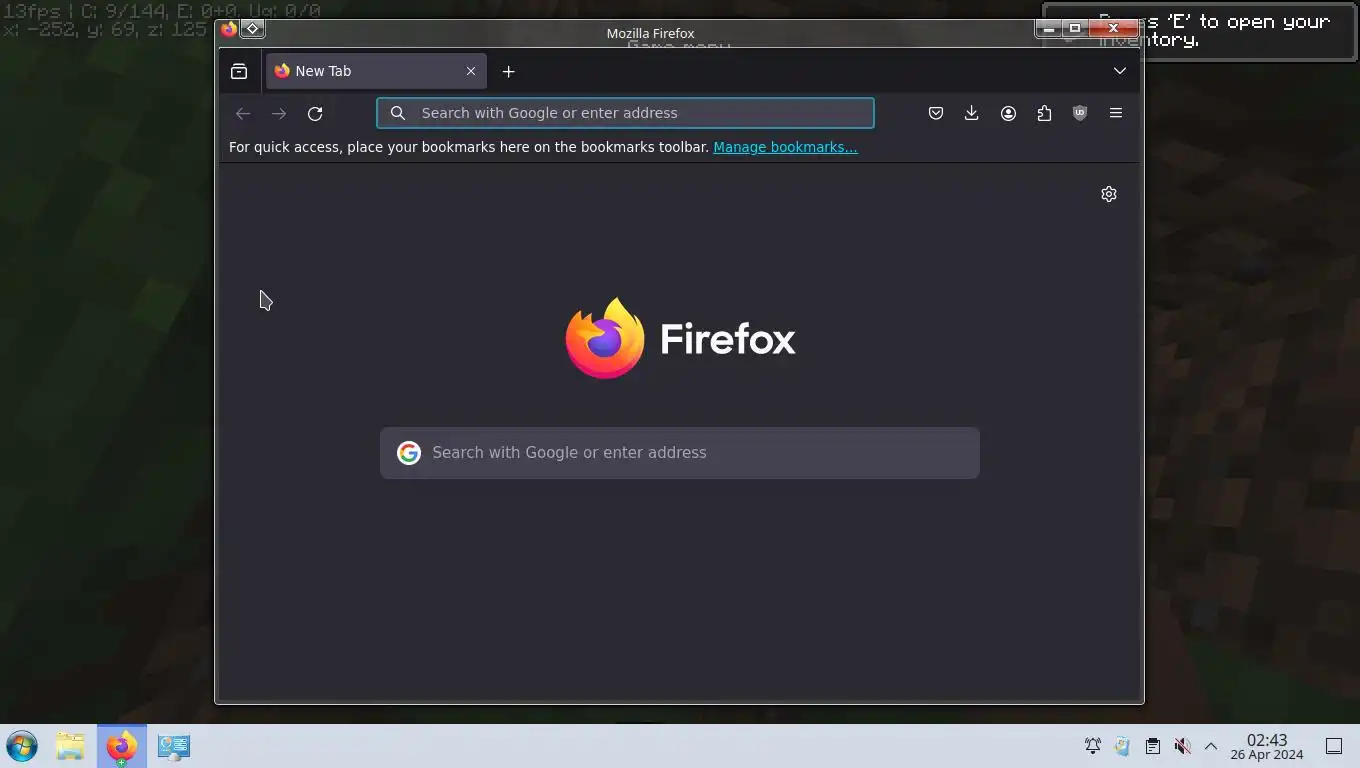The width and height of the screenshot is (1360, 768).
Task: Minimize the Mozilla Firefox window
Action: pyautogui.click(x=1048, y=28)
